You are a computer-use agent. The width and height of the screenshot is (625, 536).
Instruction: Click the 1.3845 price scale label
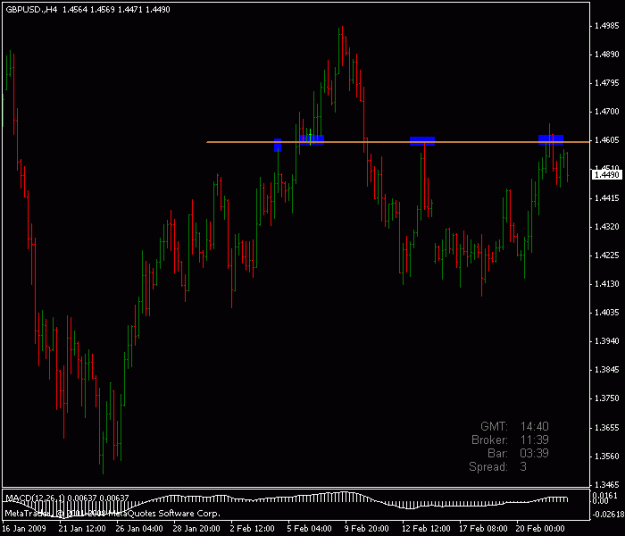(x=607, y=370)
